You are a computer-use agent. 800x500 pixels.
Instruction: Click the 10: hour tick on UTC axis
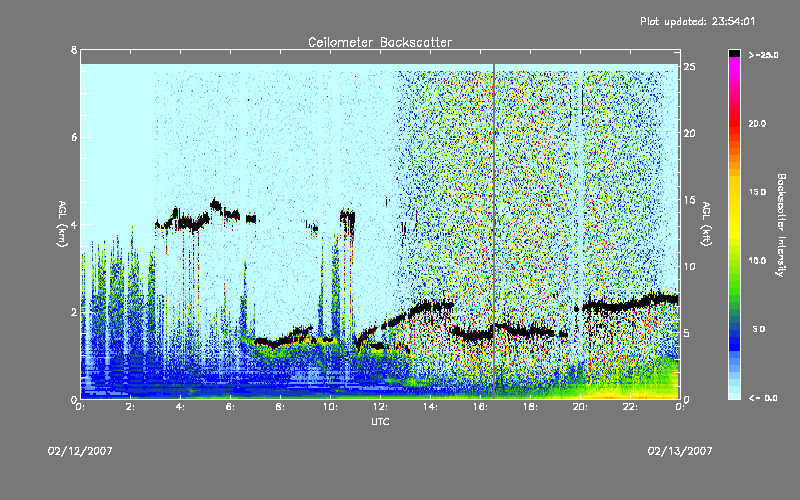point(331,407)
